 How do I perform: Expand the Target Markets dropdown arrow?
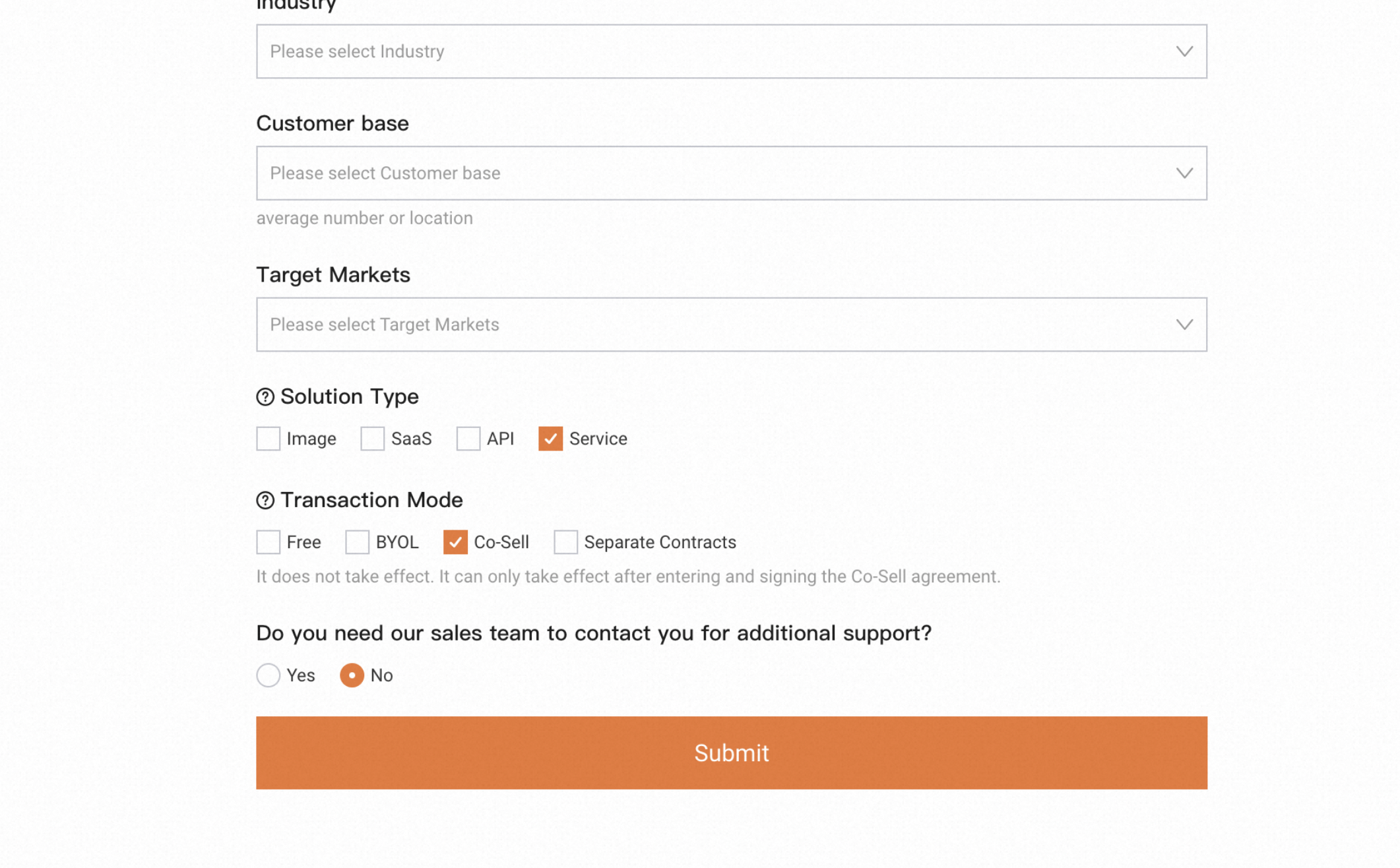pyautogui.click(x=1184, y=325)
